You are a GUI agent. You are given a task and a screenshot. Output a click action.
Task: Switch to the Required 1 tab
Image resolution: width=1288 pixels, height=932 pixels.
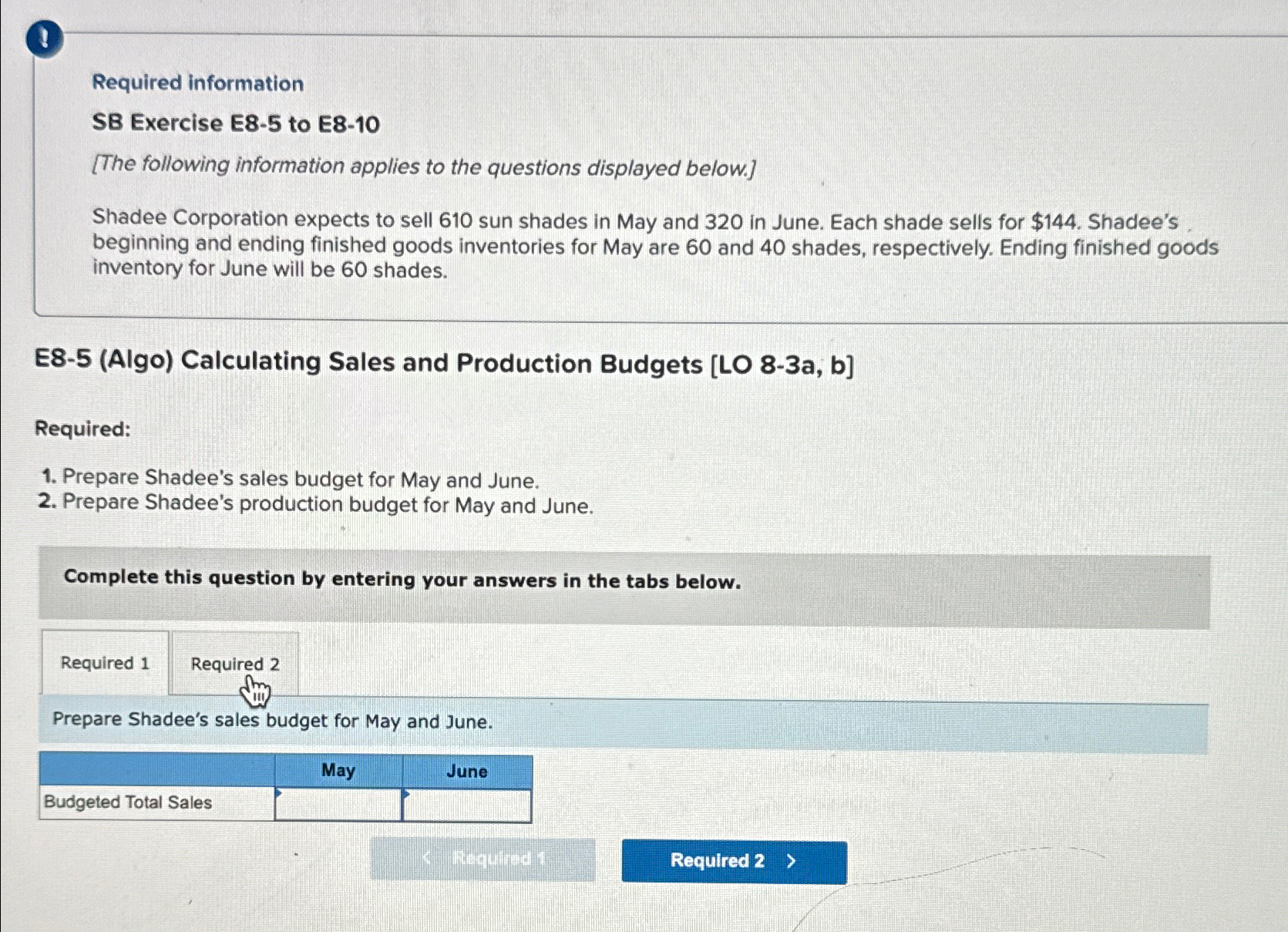105,663
